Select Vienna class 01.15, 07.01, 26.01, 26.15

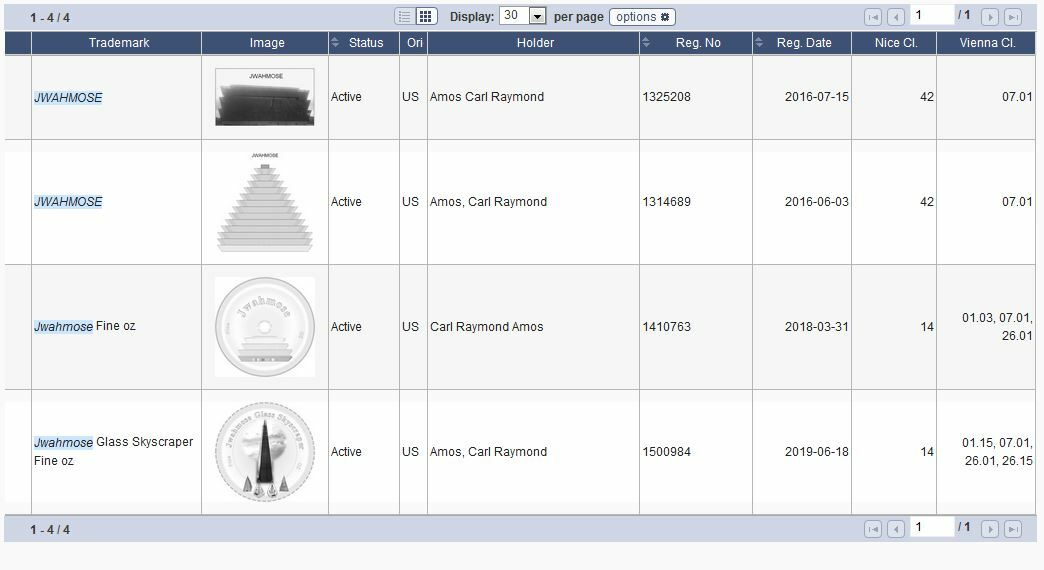coord(997,451)
